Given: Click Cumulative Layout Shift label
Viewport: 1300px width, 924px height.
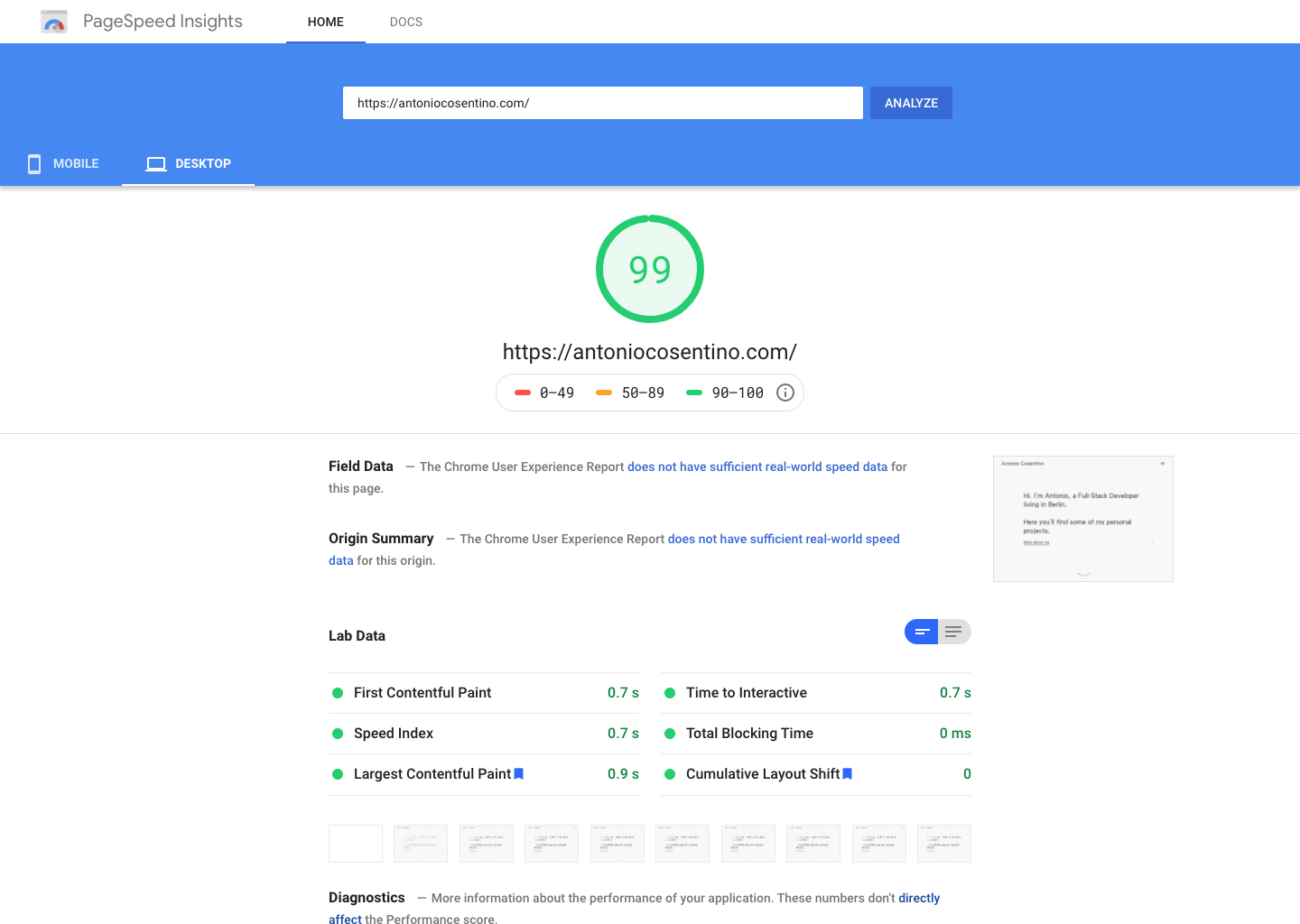Looking at the screenshot, I should click(x=763, y=774).
